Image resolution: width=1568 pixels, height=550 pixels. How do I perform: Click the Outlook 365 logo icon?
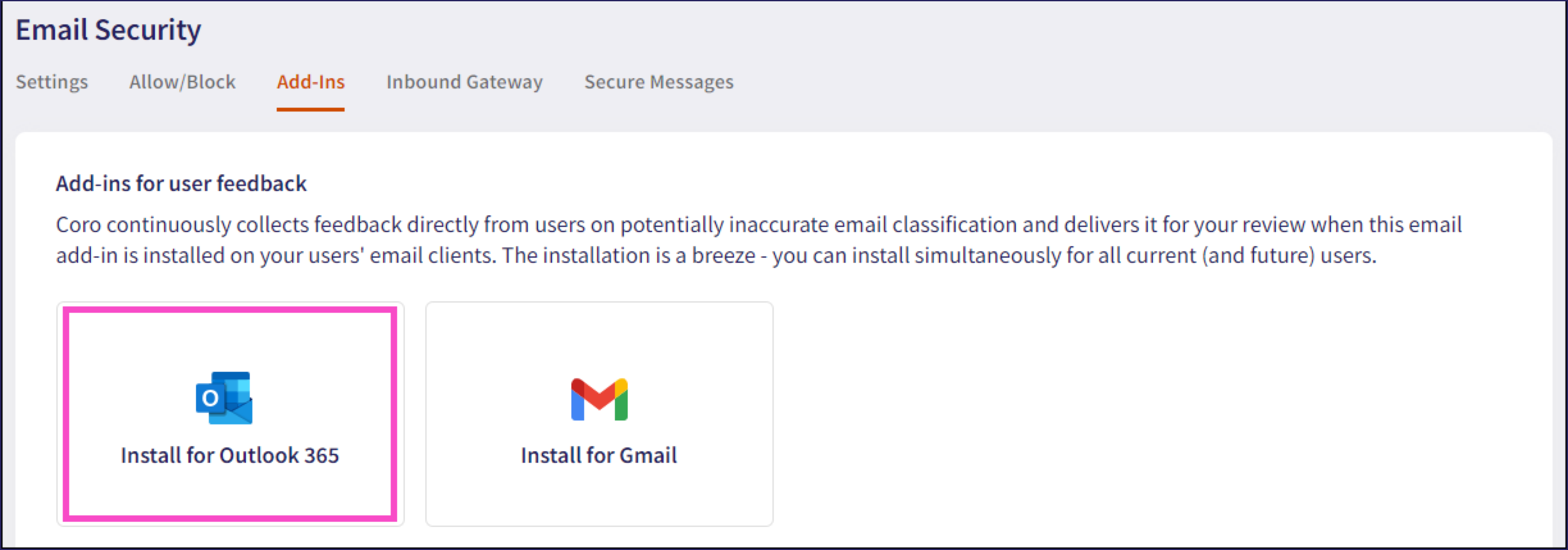[224, 398]
